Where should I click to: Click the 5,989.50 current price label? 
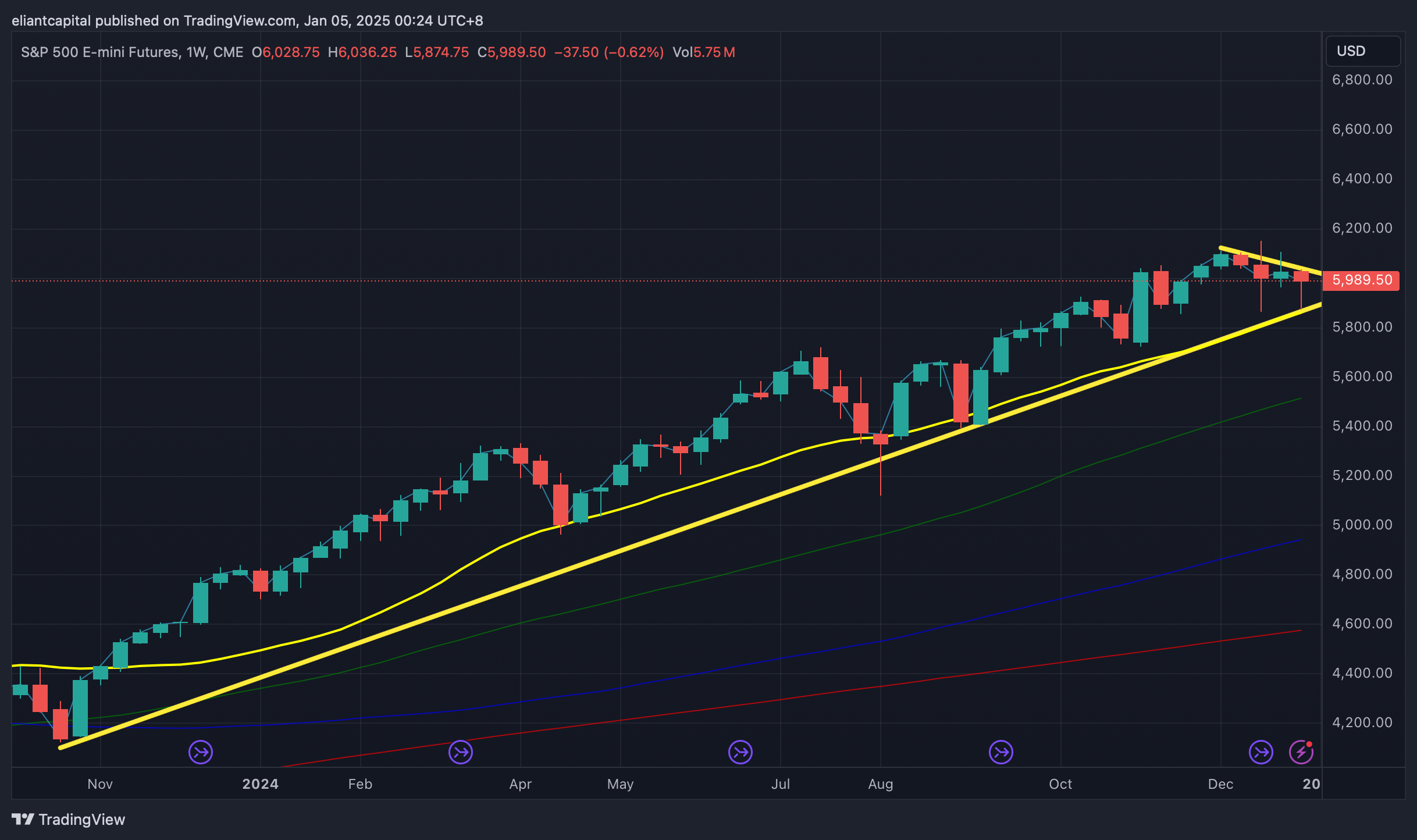click(1362, 280)
